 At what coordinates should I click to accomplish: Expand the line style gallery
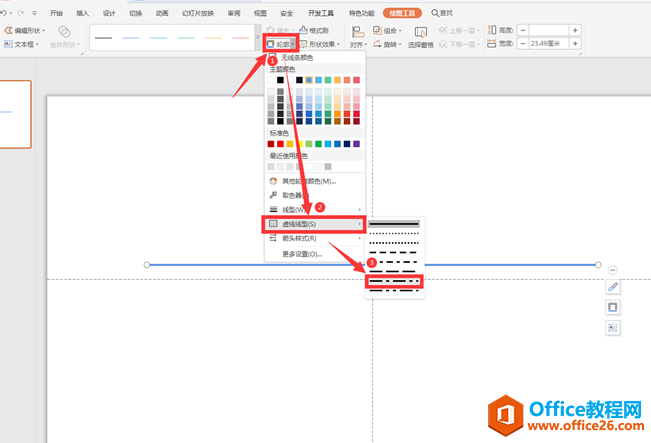(258, 38)
